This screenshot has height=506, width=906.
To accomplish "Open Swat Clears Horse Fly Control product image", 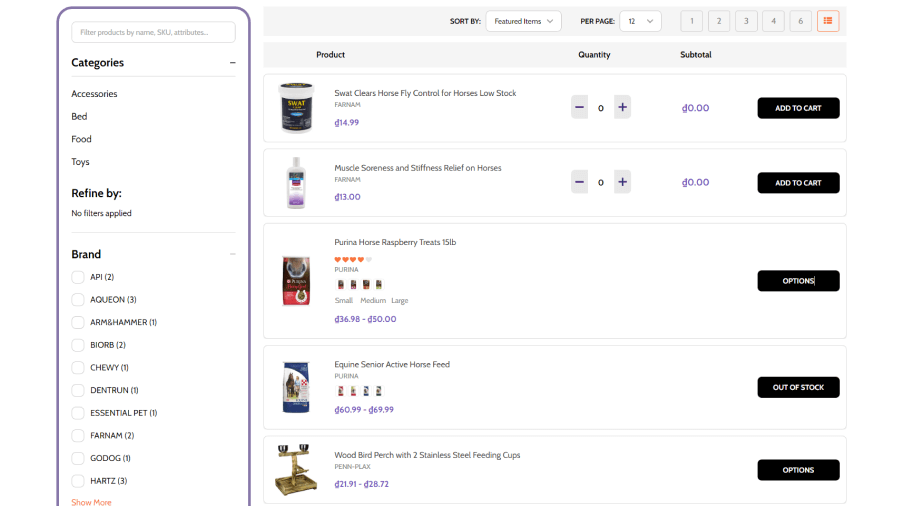I will pos(296,107).
